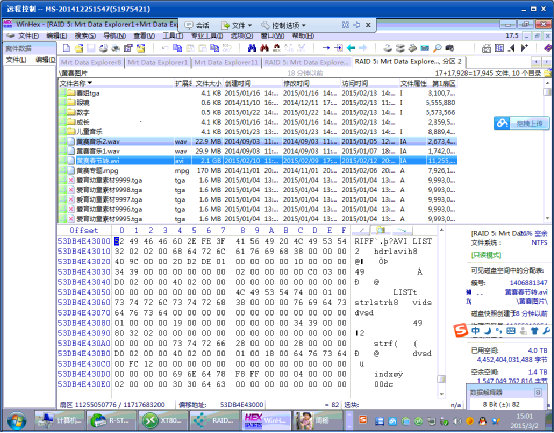Click the full screen icon in remote-control bar
554x433 pixels.
pyautogui.click(x=345, y=25)
